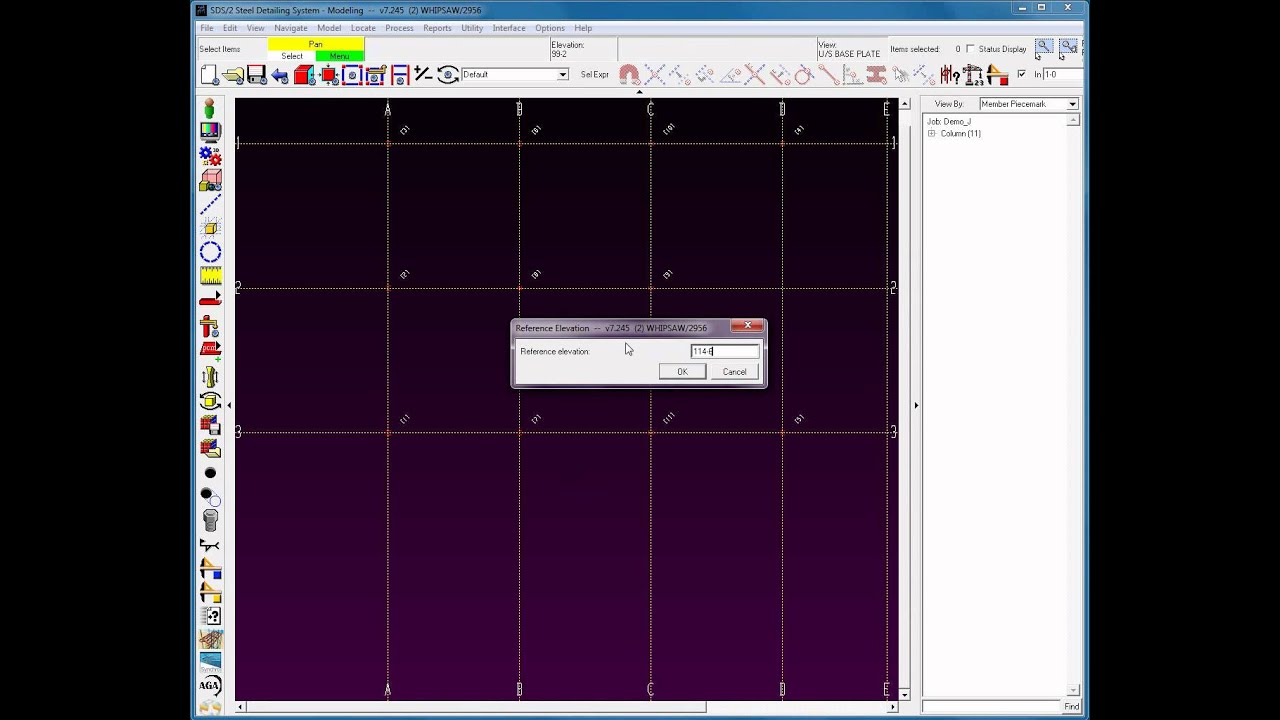Click the bolt tool in left sidebar
The image size is (1280, 720).
[x=210, y=520]
